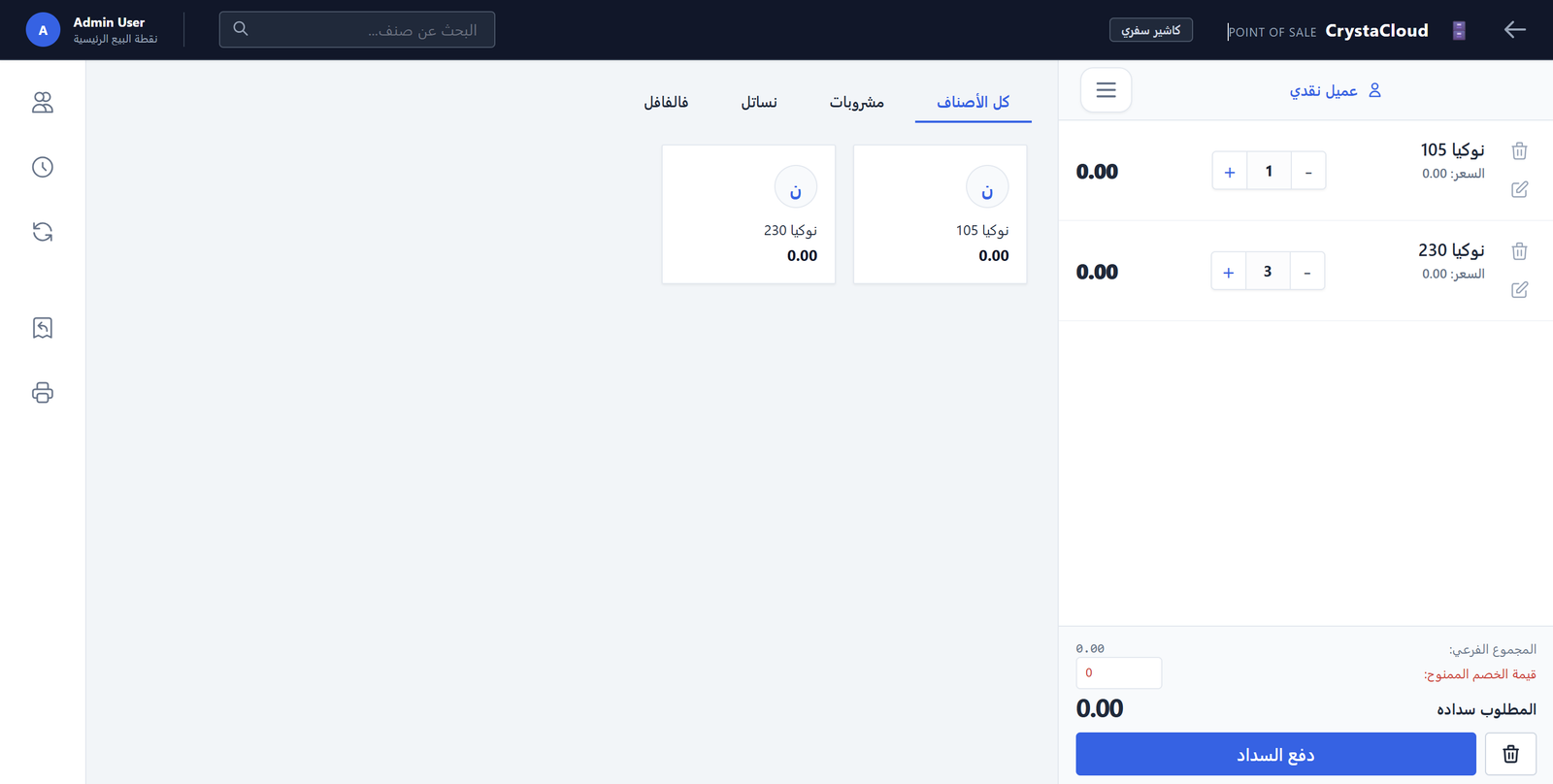
Task: Select the كل الأصناف tab
Action: 973,102
